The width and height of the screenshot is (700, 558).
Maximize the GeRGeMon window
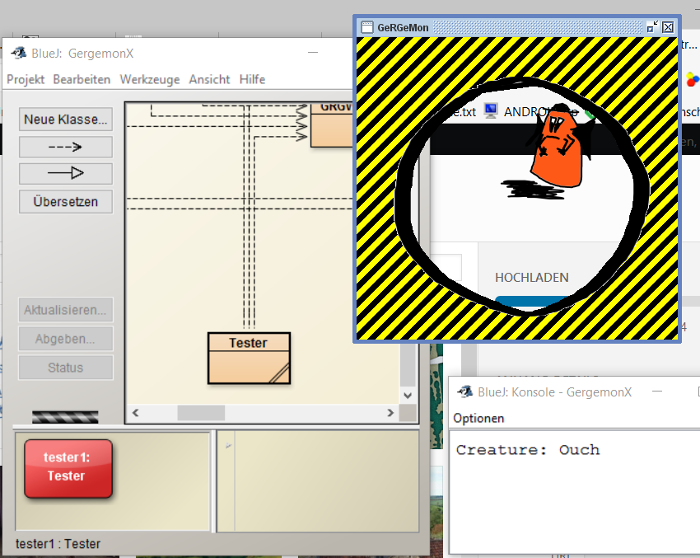tap(652, 27)
